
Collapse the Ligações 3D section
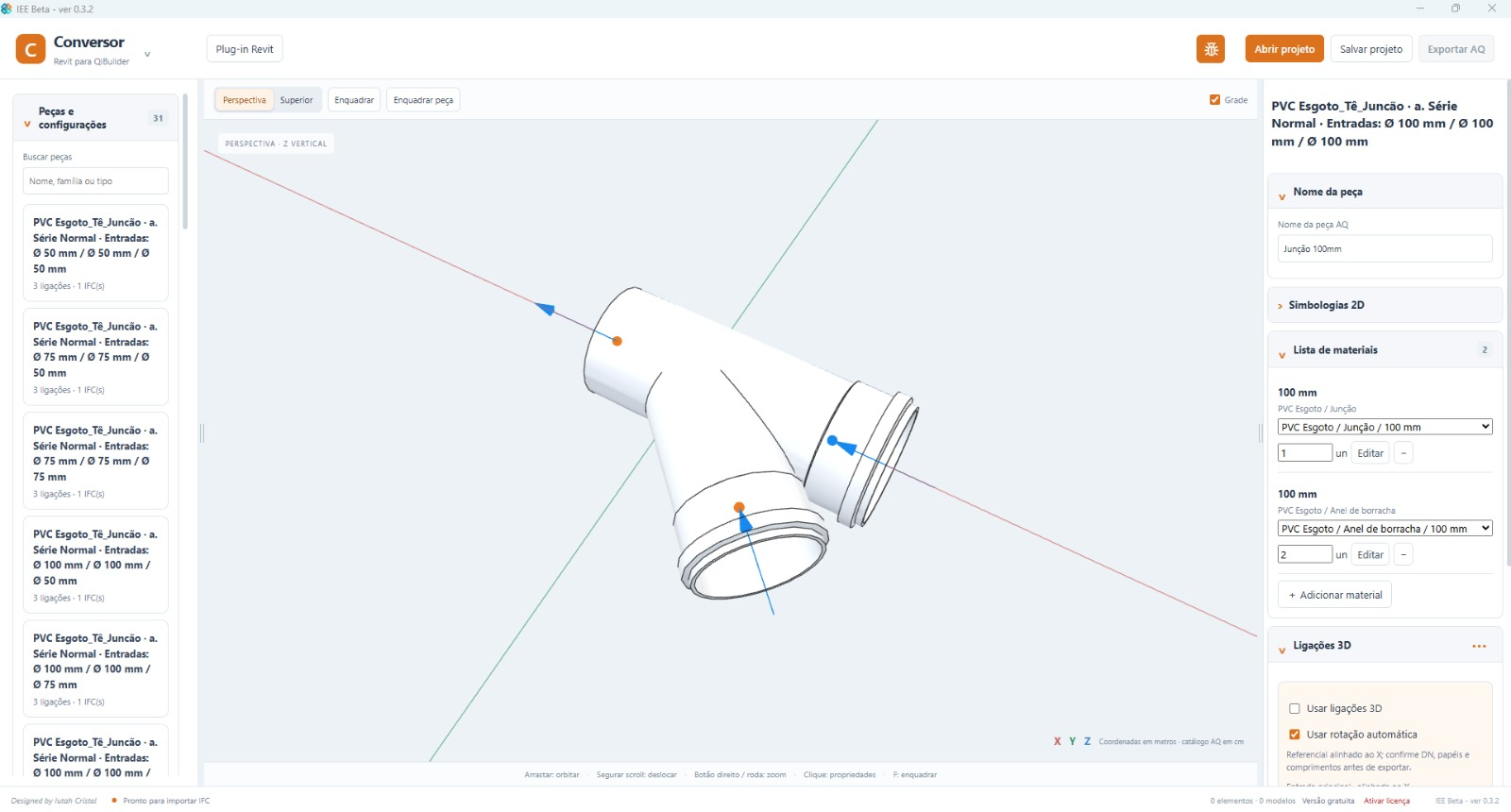pyautogui.click(x=1282, y=651)
